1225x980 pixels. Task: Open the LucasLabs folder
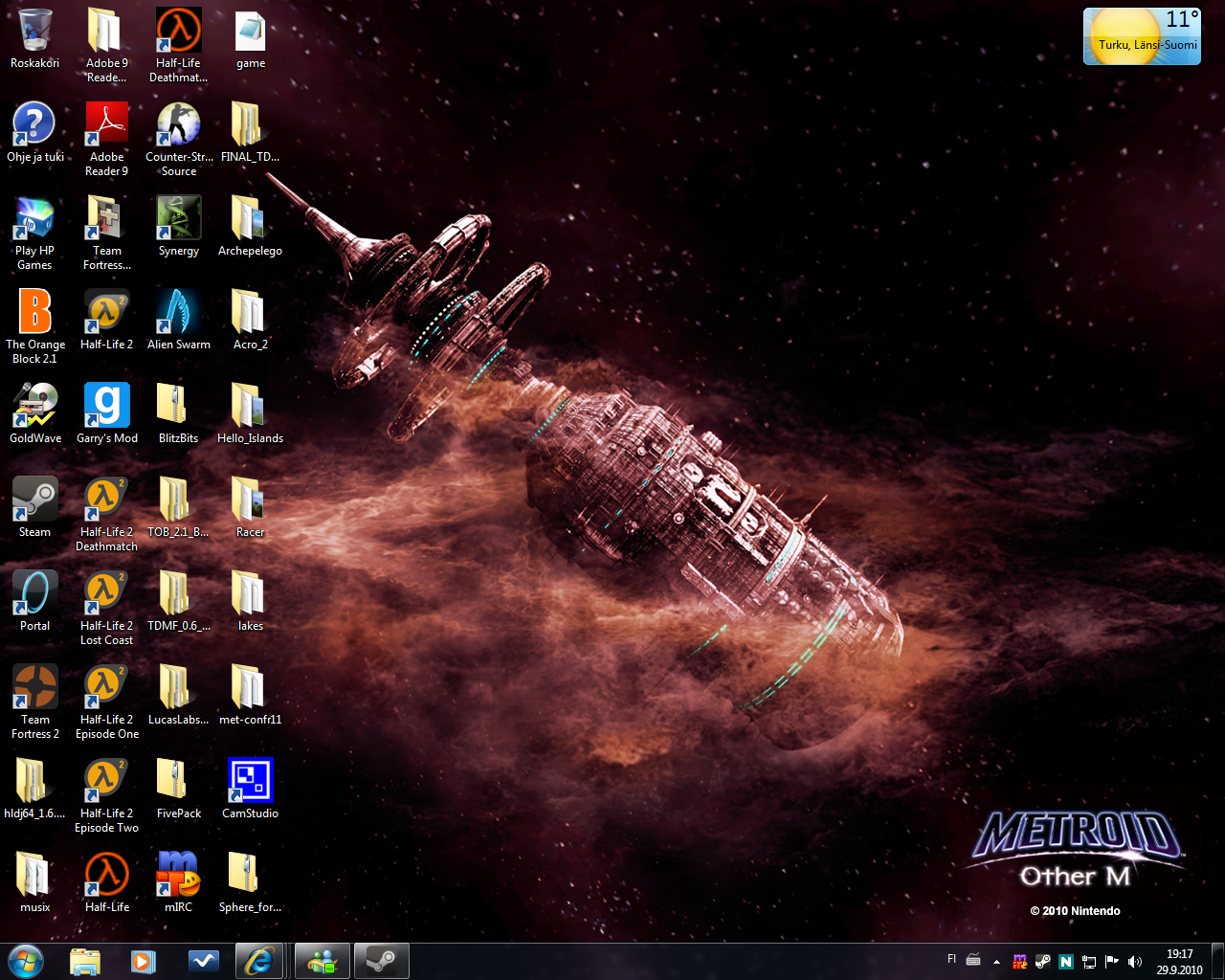coord(178,695)
